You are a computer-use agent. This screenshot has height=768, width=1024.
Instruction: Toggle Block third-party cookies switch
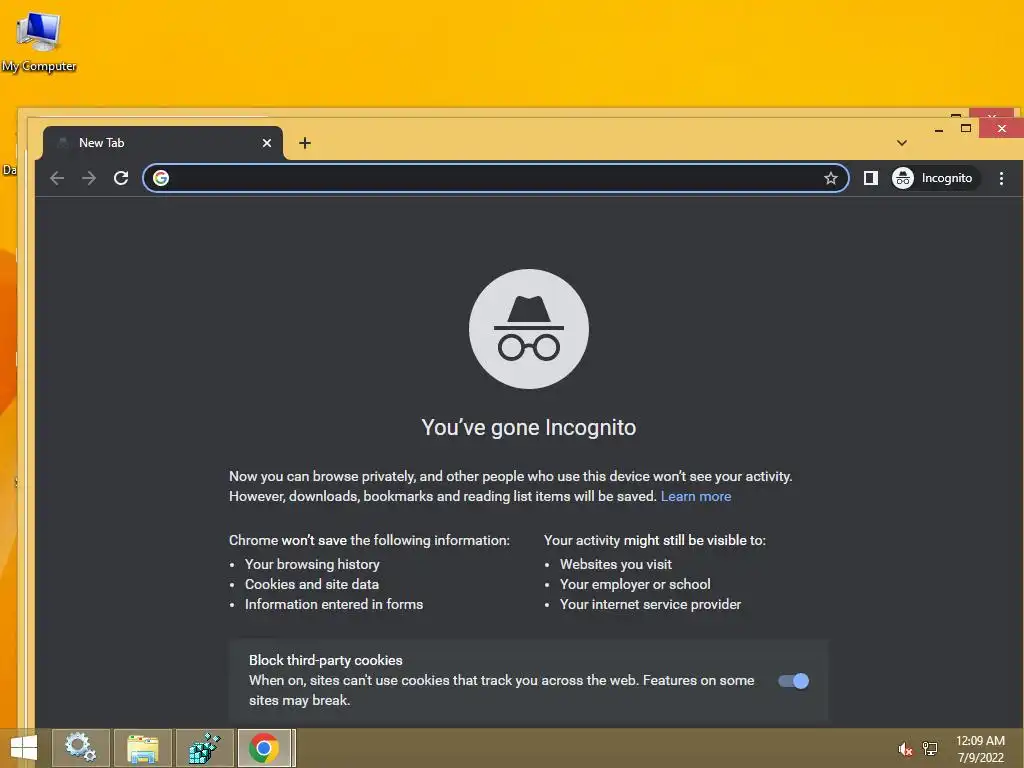(x=793, y=681)
